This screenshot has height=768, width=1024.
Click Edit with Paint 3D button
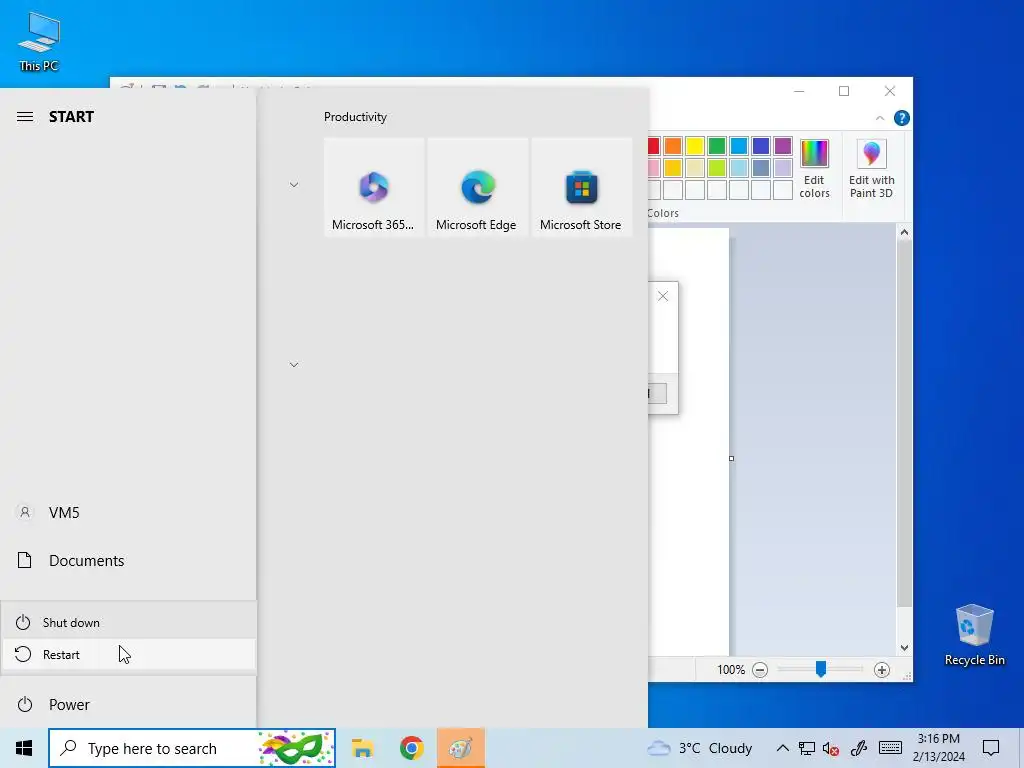(x=871, y=168)
